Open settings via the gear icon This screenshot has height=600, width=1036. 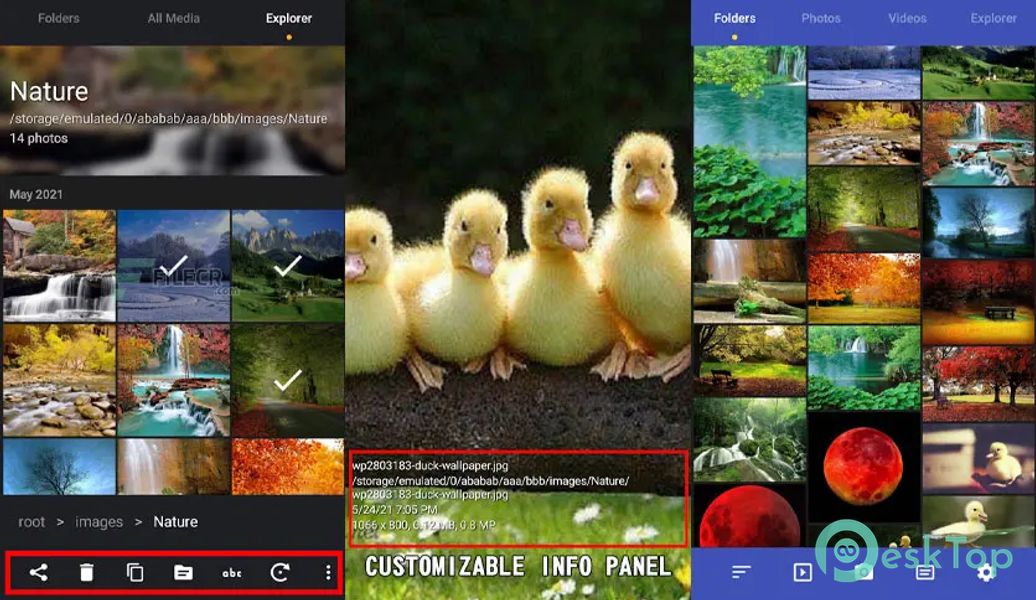985,572
